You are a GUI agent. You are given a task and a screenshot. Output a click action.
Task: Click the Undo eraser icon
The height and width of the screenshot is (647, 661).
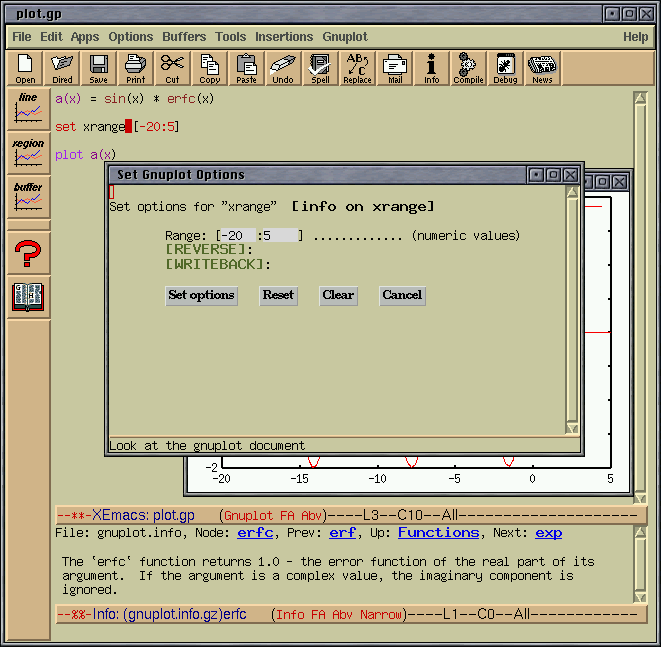[x=283, y=68]
